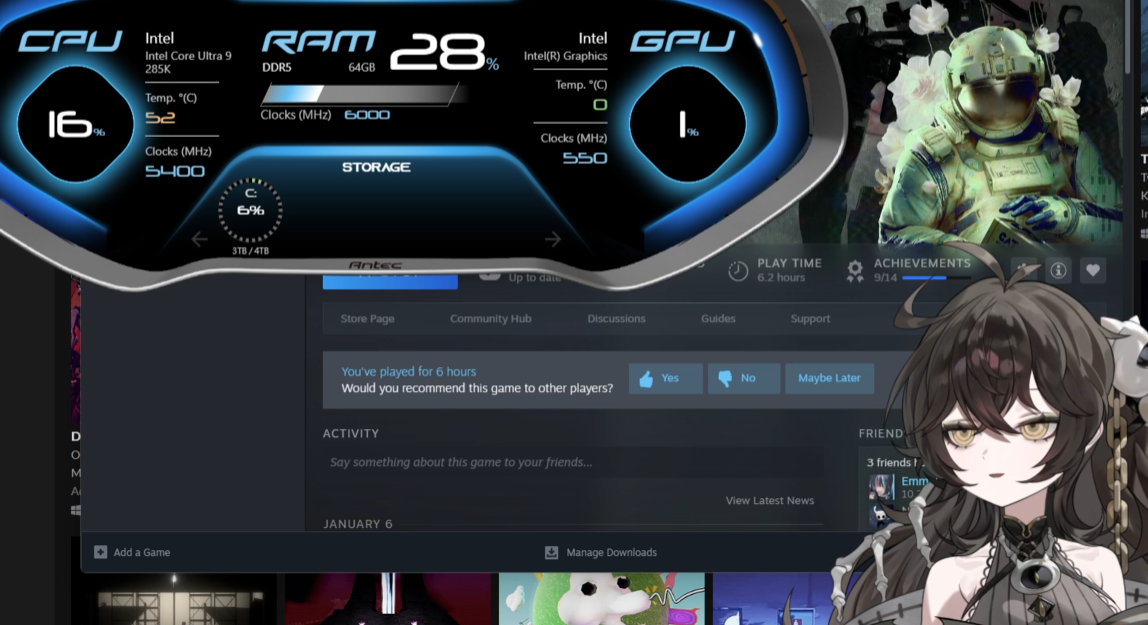
Task: Click the Add a Game label
Action: point(141,553)
